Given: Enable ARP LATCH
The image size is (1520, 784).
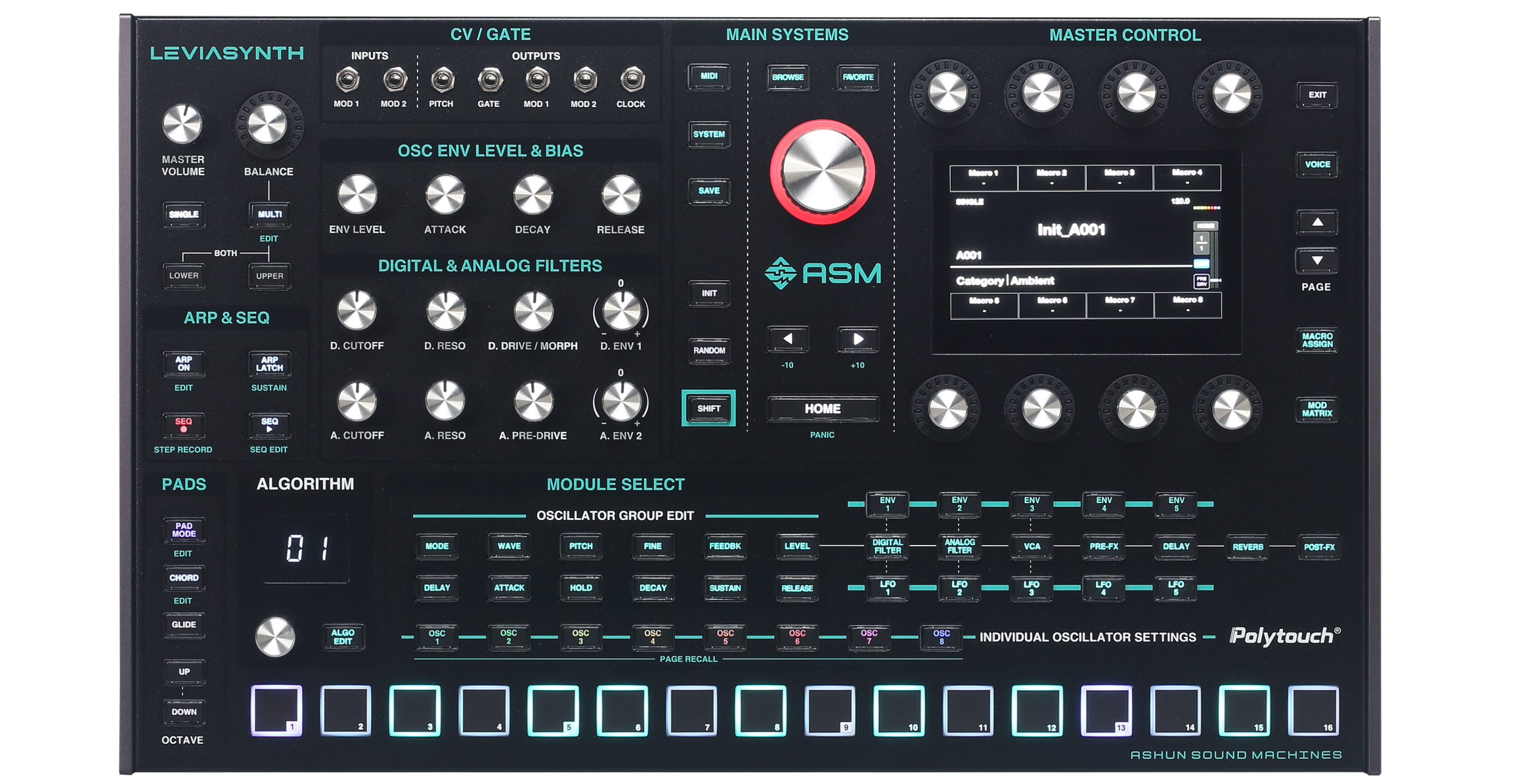Looking at the screenshot, I should (x=269, y=364).
